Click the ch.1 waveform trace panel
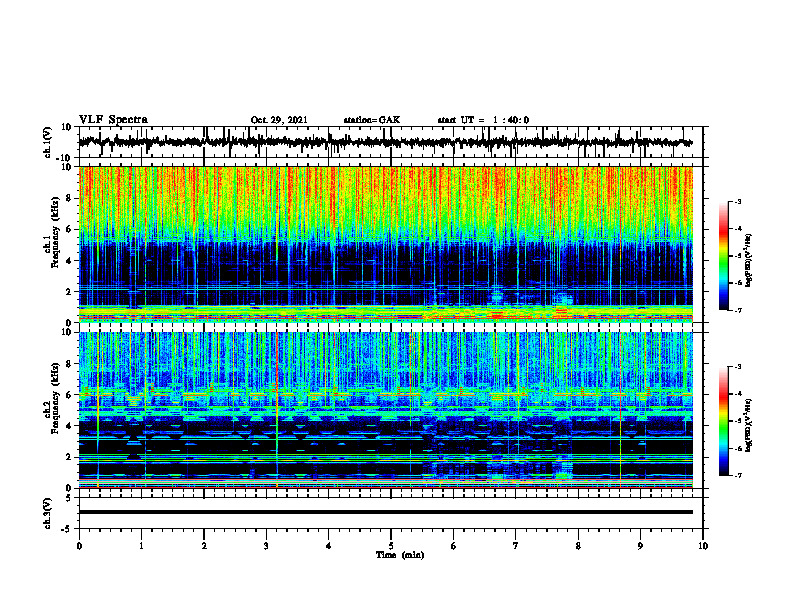The width and height of the screenshot is (792, 612). (x=391, y=142)
